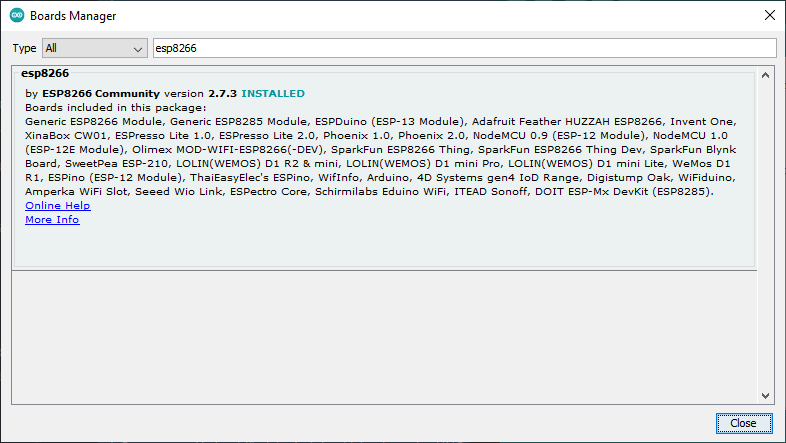Open the More Info link

coord(52,219)
